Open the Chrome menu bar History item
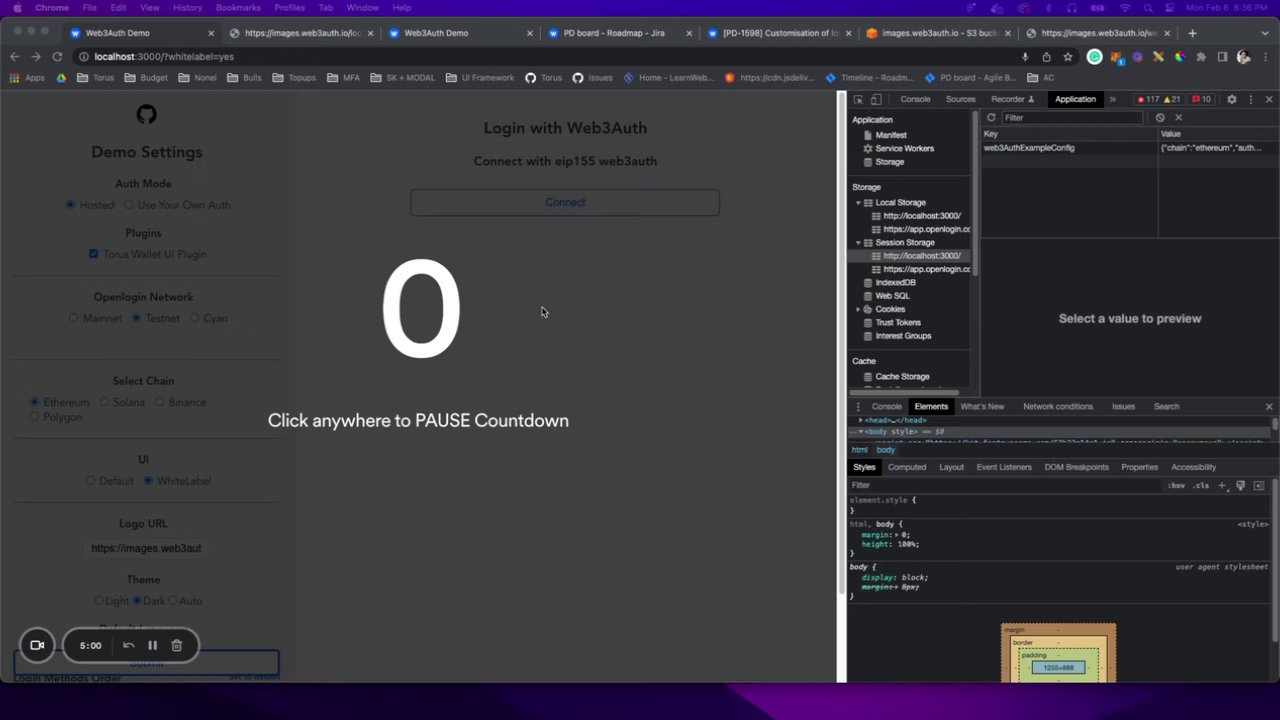The image size is (1280, 720). [187, 8]
